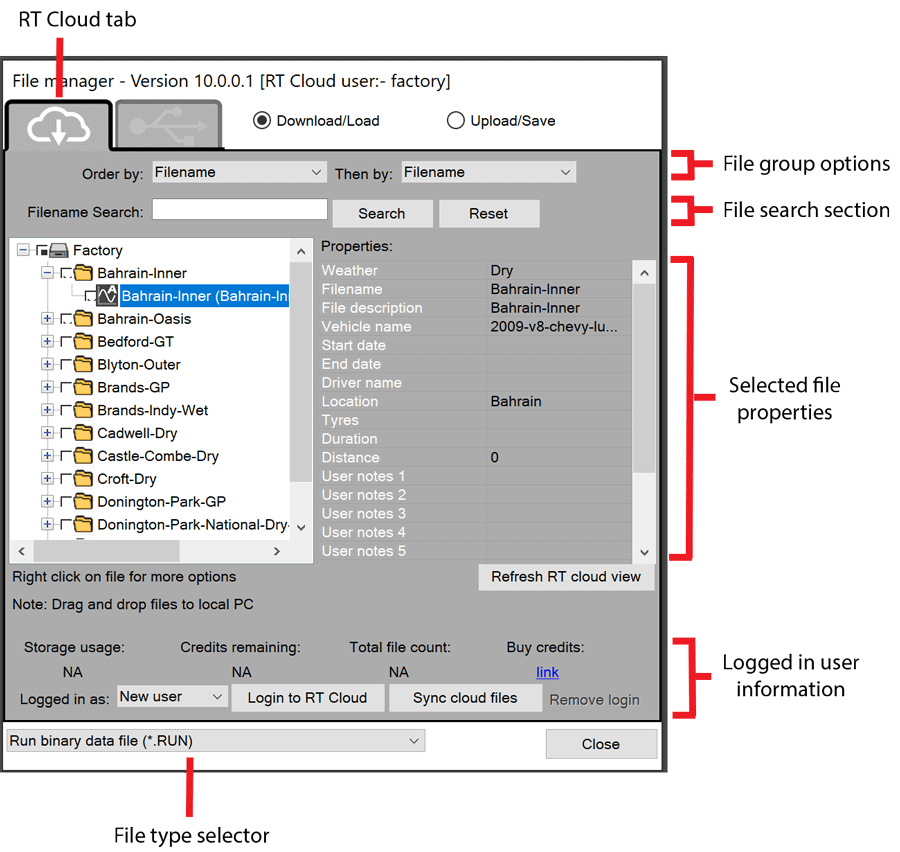Click the Croft-Dry folder icon
The image size is (900, 852).
coord(84,479)
